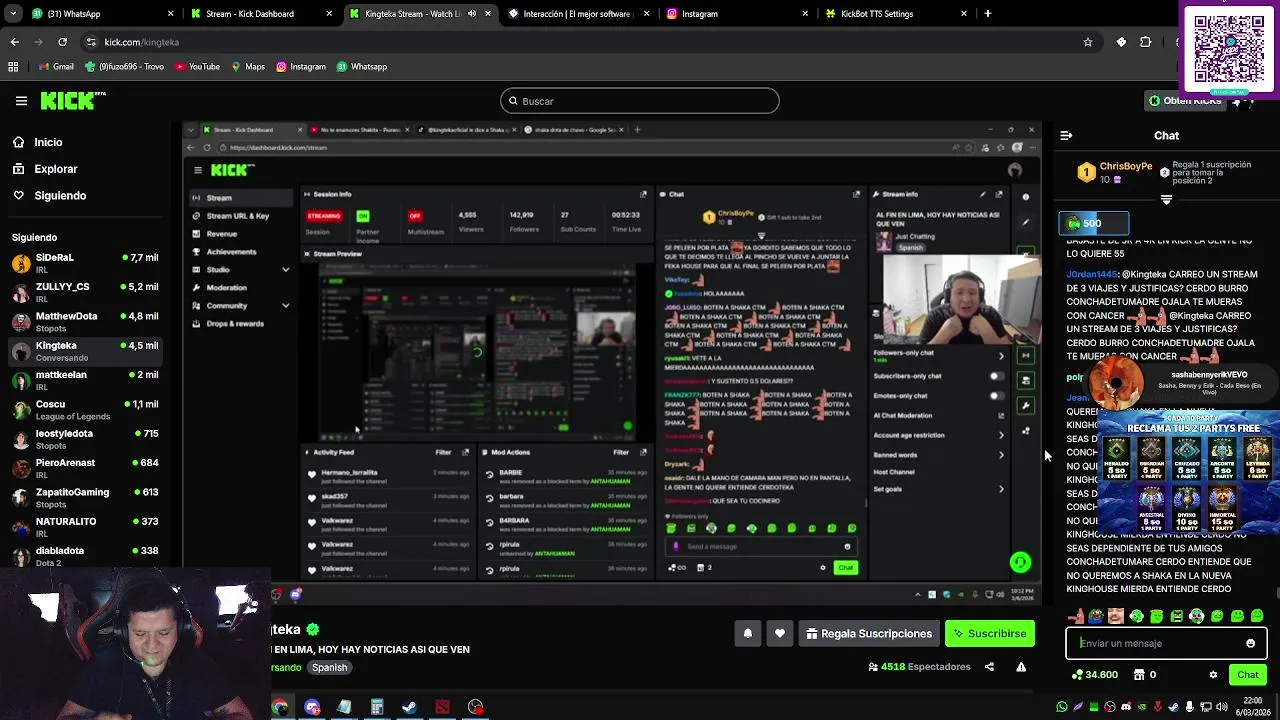
Task: Open diabladota channel in following list
Action: (85, 557)
